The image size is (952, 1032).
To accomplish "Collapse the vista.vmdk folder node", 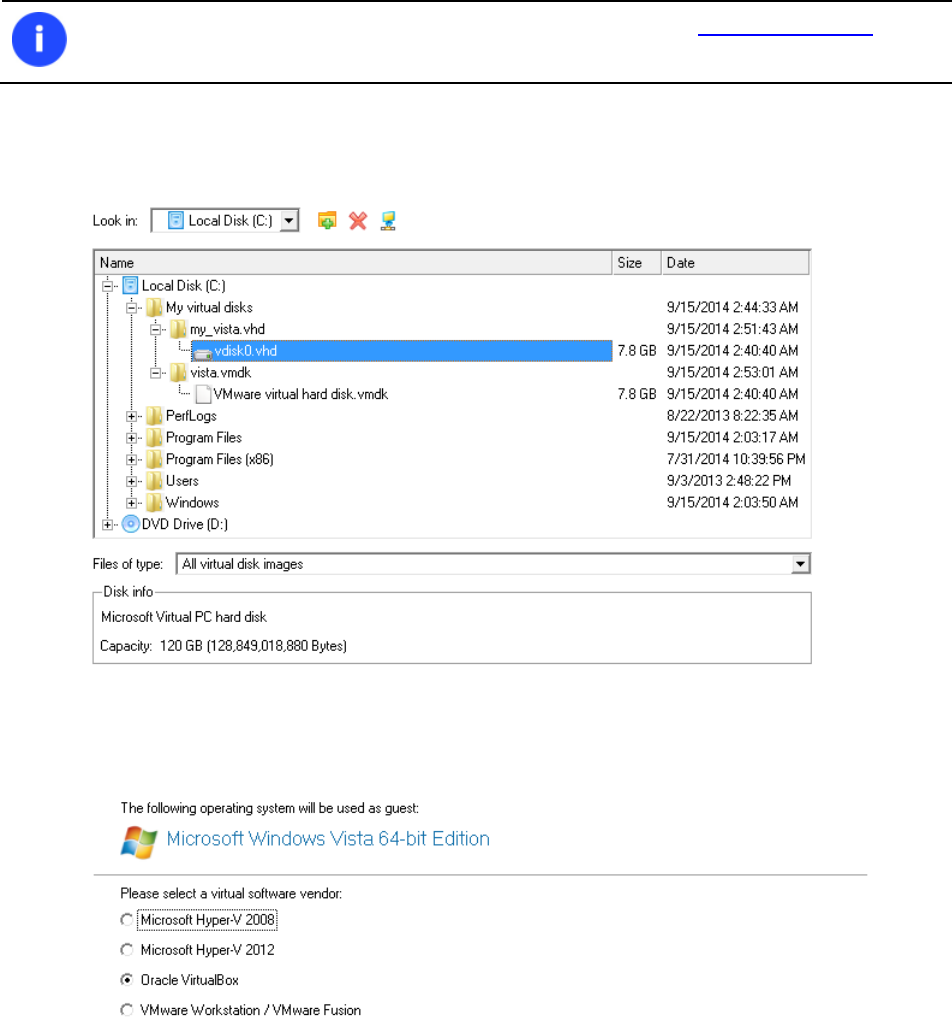I will point(155,373).
